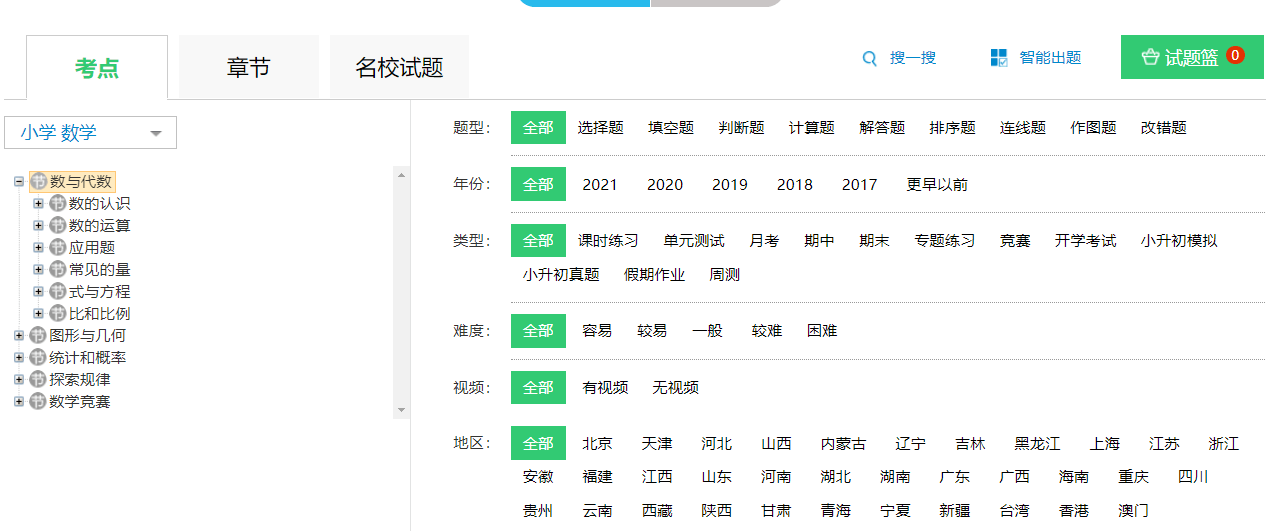Filter question type by 计算题
The width and height of the screenshot is (1266, 531).
tap(811, 128)
